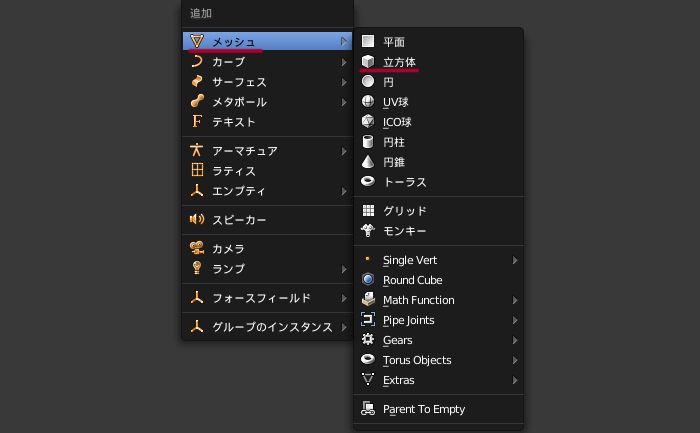Add a Round Cube mesh
Image resolution: width=700 pixels, height=433 pixels.
412,280
